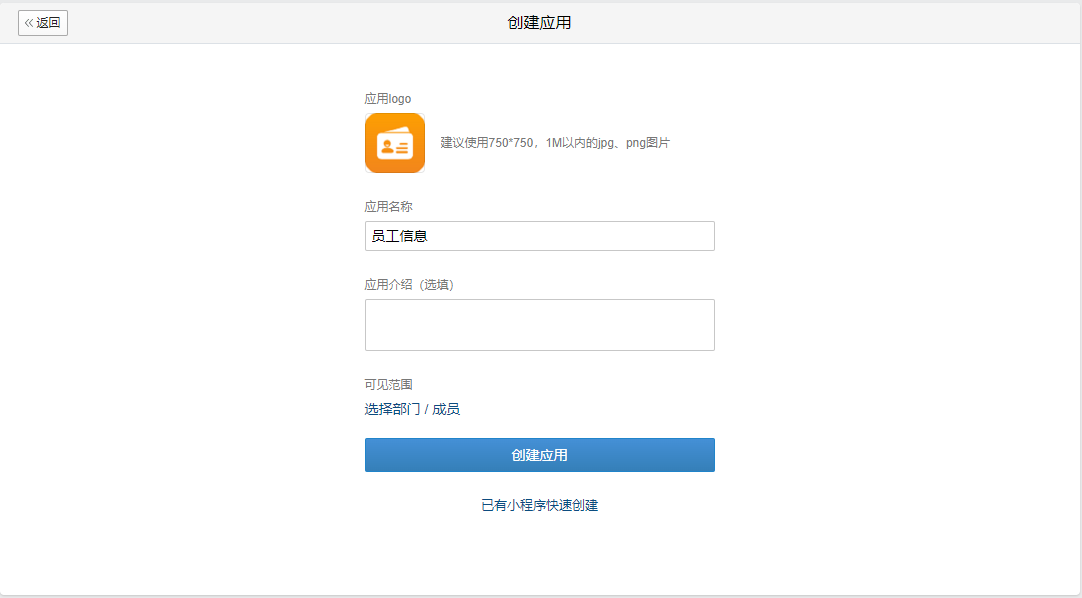
Task: Click the orange employee card logo
Action: click(x=394, y=142)
